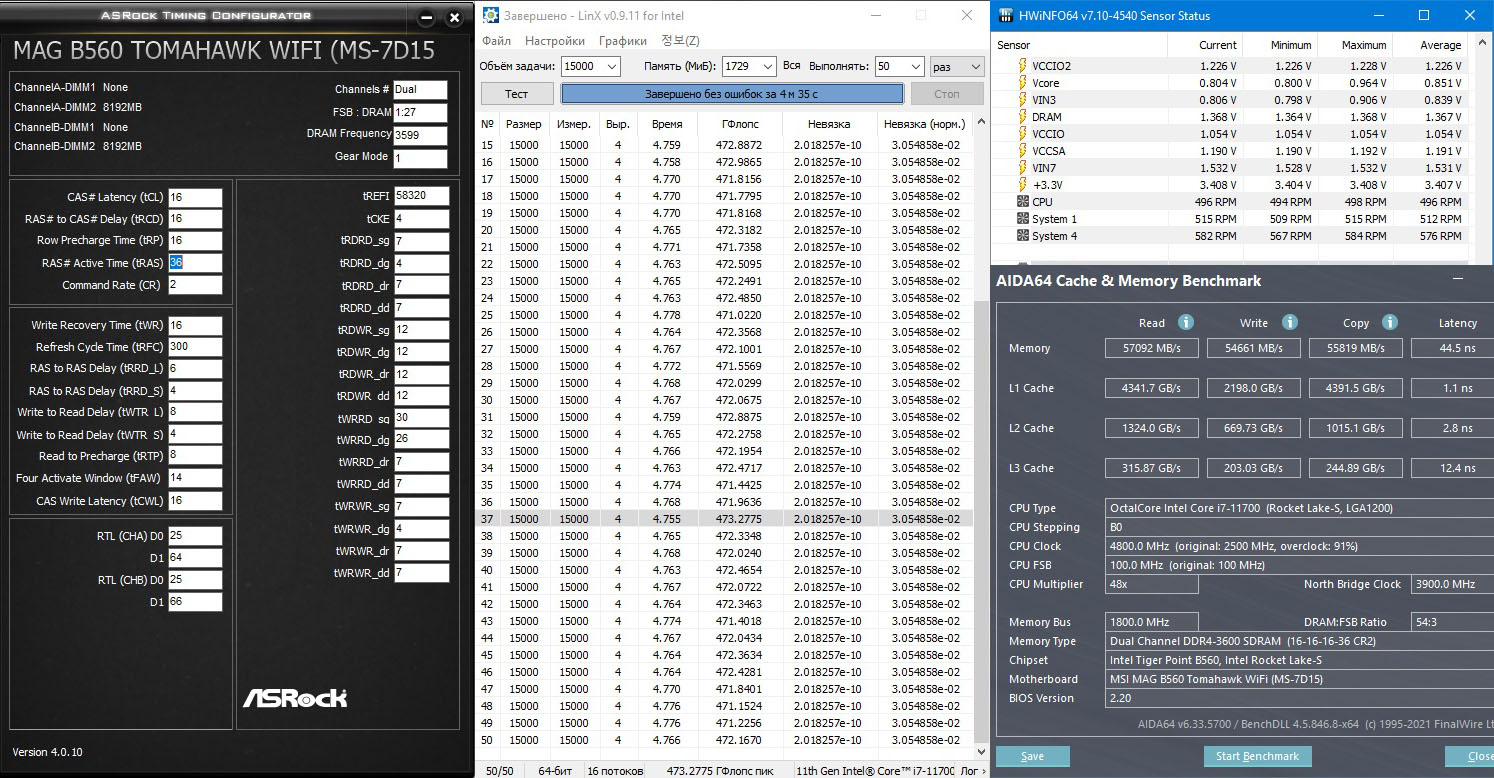
Task: Open the Настройки menu in LinX
Action: coord(555,41)
